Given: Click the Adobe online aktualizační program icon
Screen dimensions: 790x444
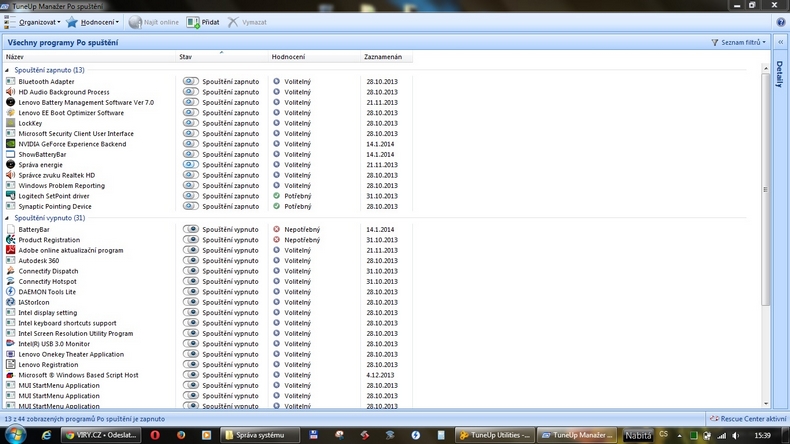Looking at the screenshot, I should pos(10,250).
